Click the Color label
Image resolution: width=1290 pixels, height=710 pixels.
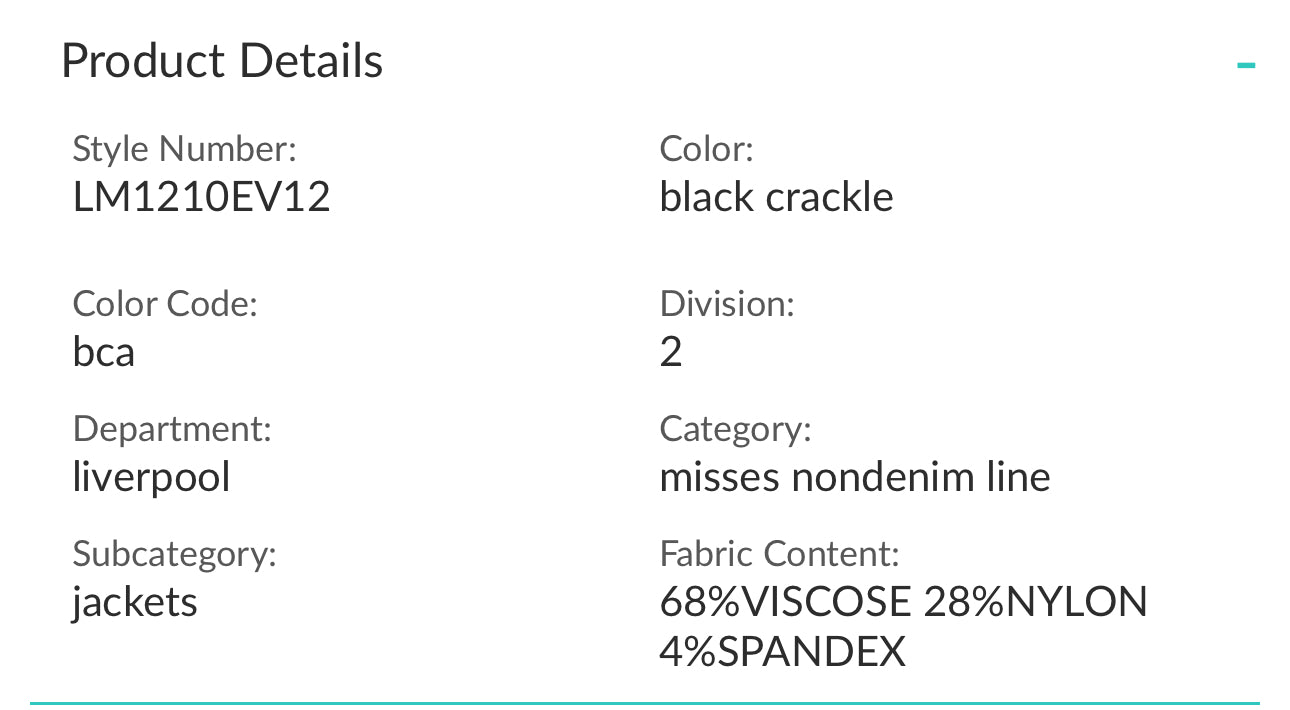706,150
